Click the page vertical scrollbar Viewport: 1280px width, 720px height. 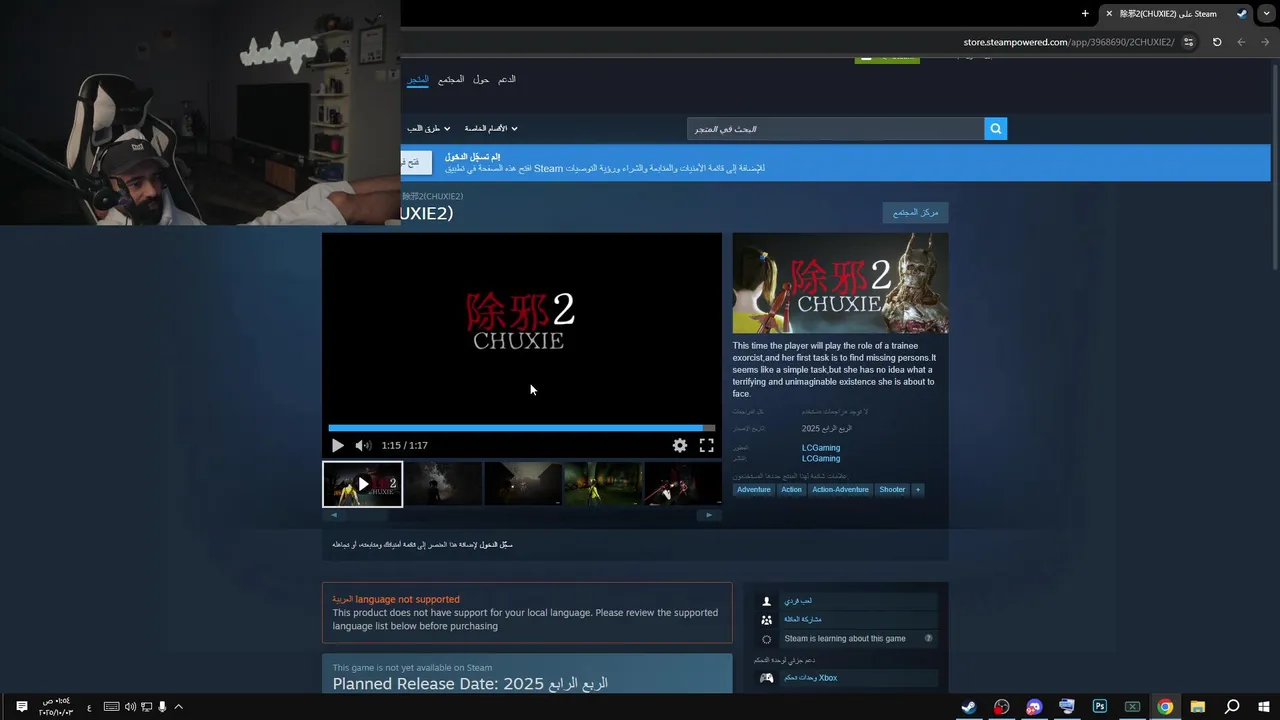point(1274,165)
